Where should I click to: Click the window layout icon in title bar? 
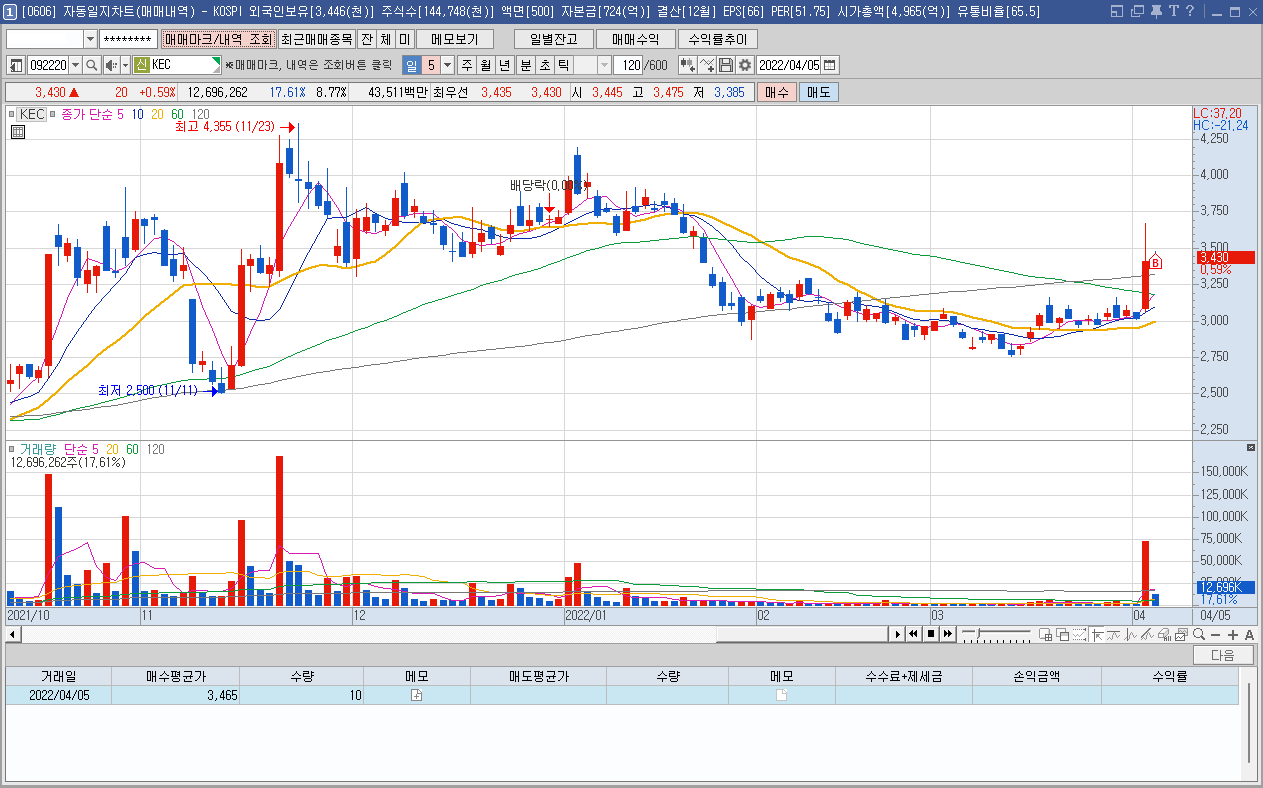tap(1117, 11)
